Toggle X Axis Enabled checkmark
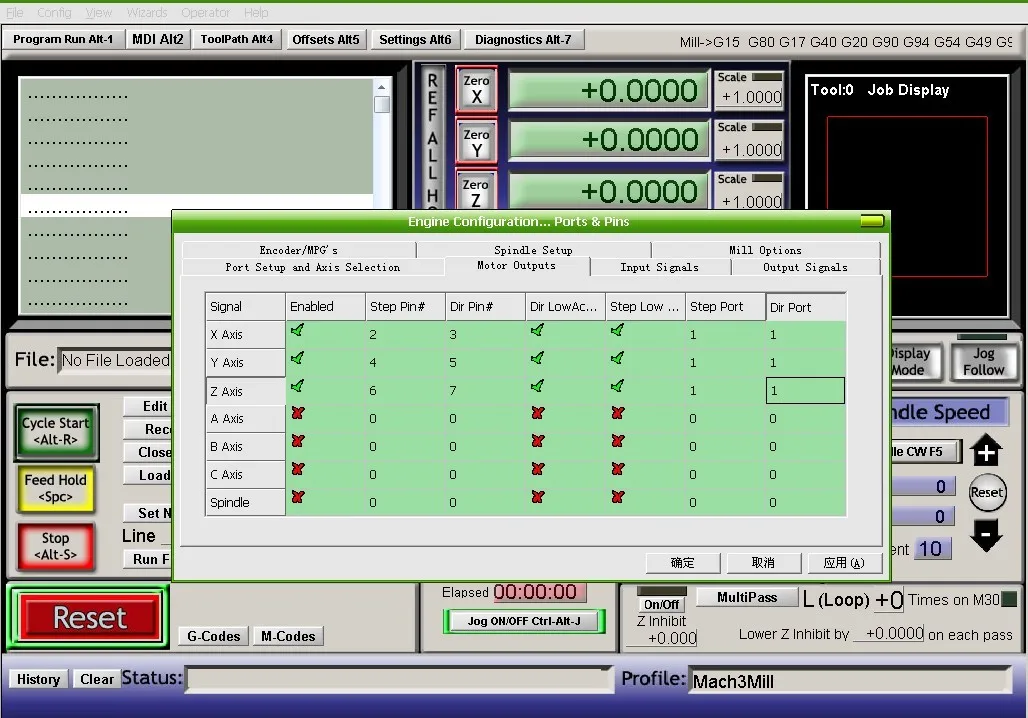 (297, 330)
